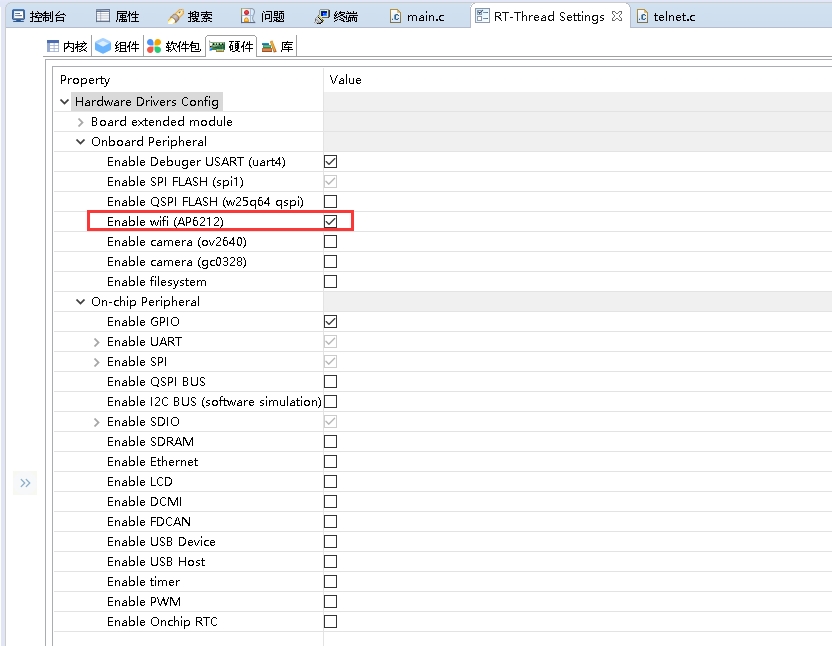The height and width of the screenshot is (646, 832).
Task: Expand Board extended module node
Action: click(81, 121)
